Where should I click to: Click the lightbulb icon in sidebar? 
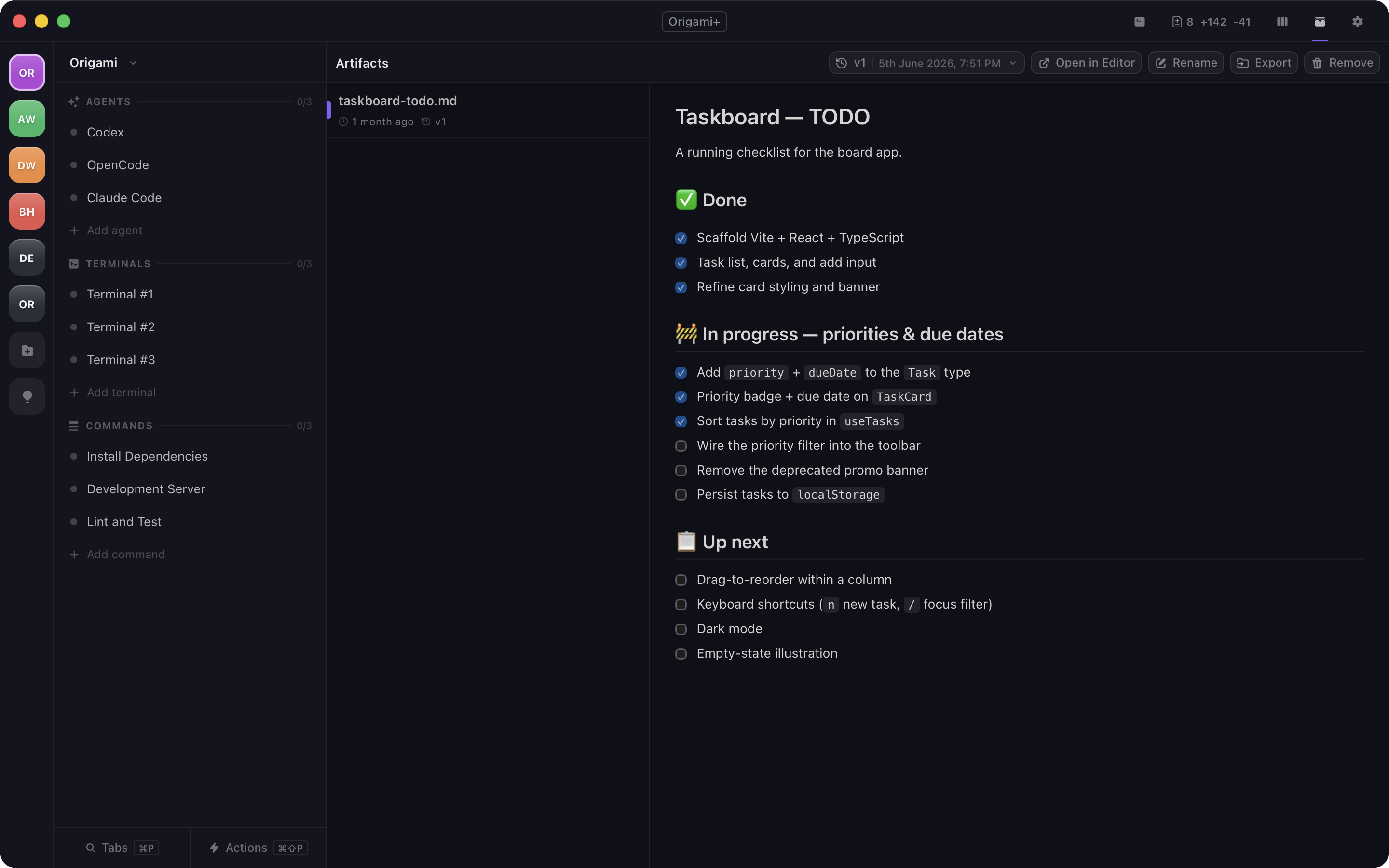(27, 397)
